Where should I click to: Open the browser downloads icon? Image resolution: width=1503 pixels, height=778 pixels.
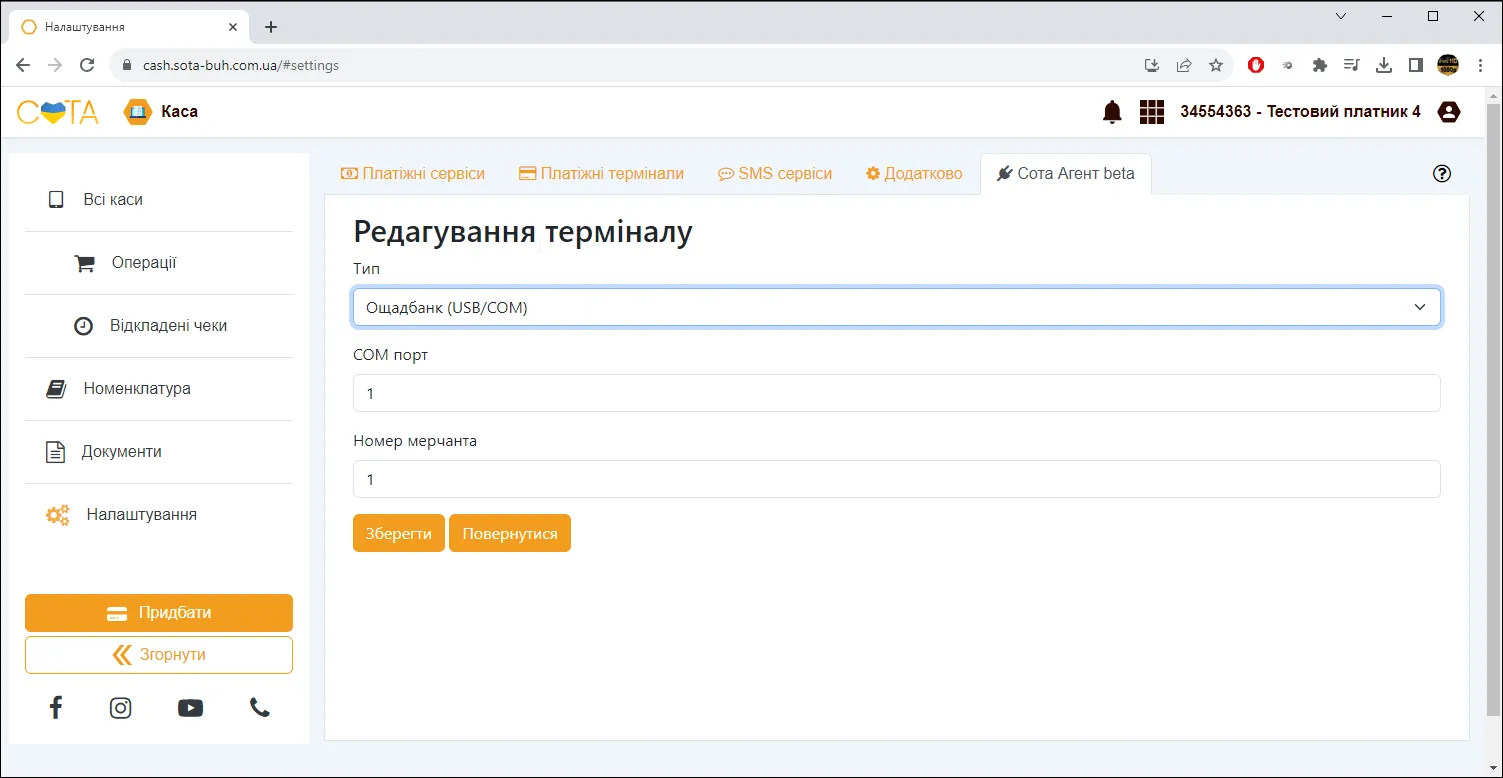coord(1384,65)
